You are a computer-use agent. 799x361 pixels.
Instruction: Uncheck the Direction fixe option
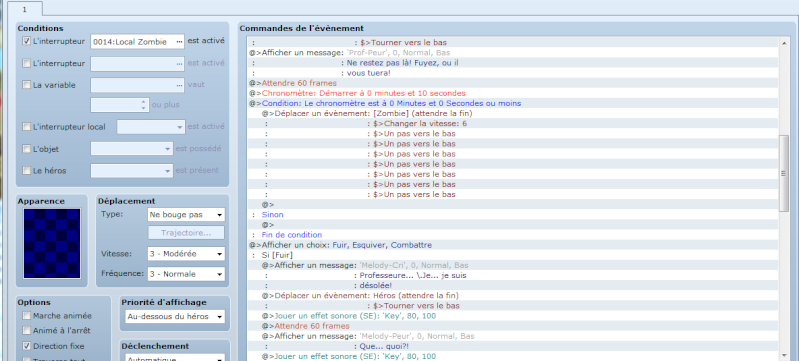27,346
